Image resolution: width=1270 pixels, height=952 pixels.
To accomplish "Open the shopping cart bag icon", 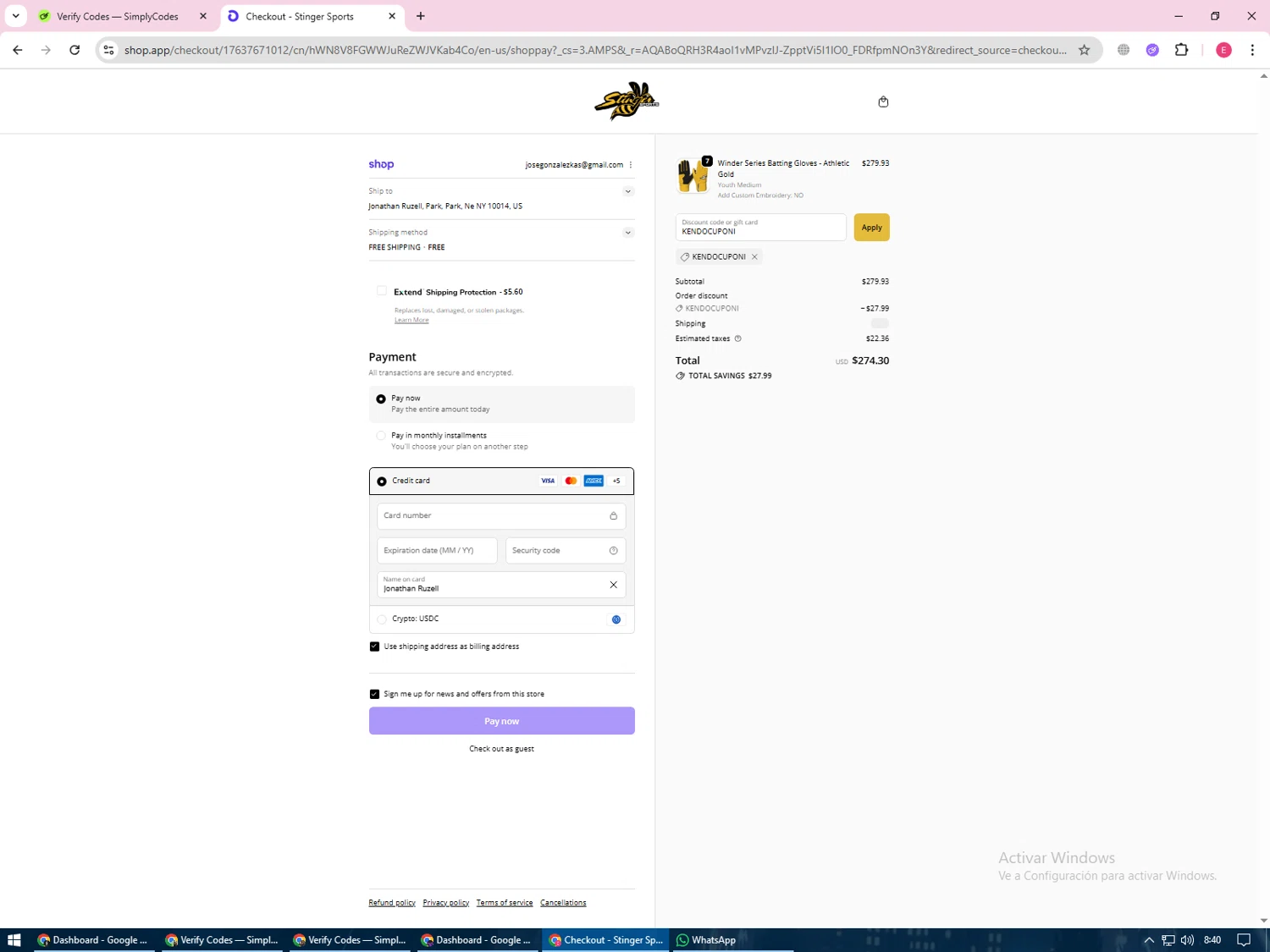I will click(x=883, y=102).
